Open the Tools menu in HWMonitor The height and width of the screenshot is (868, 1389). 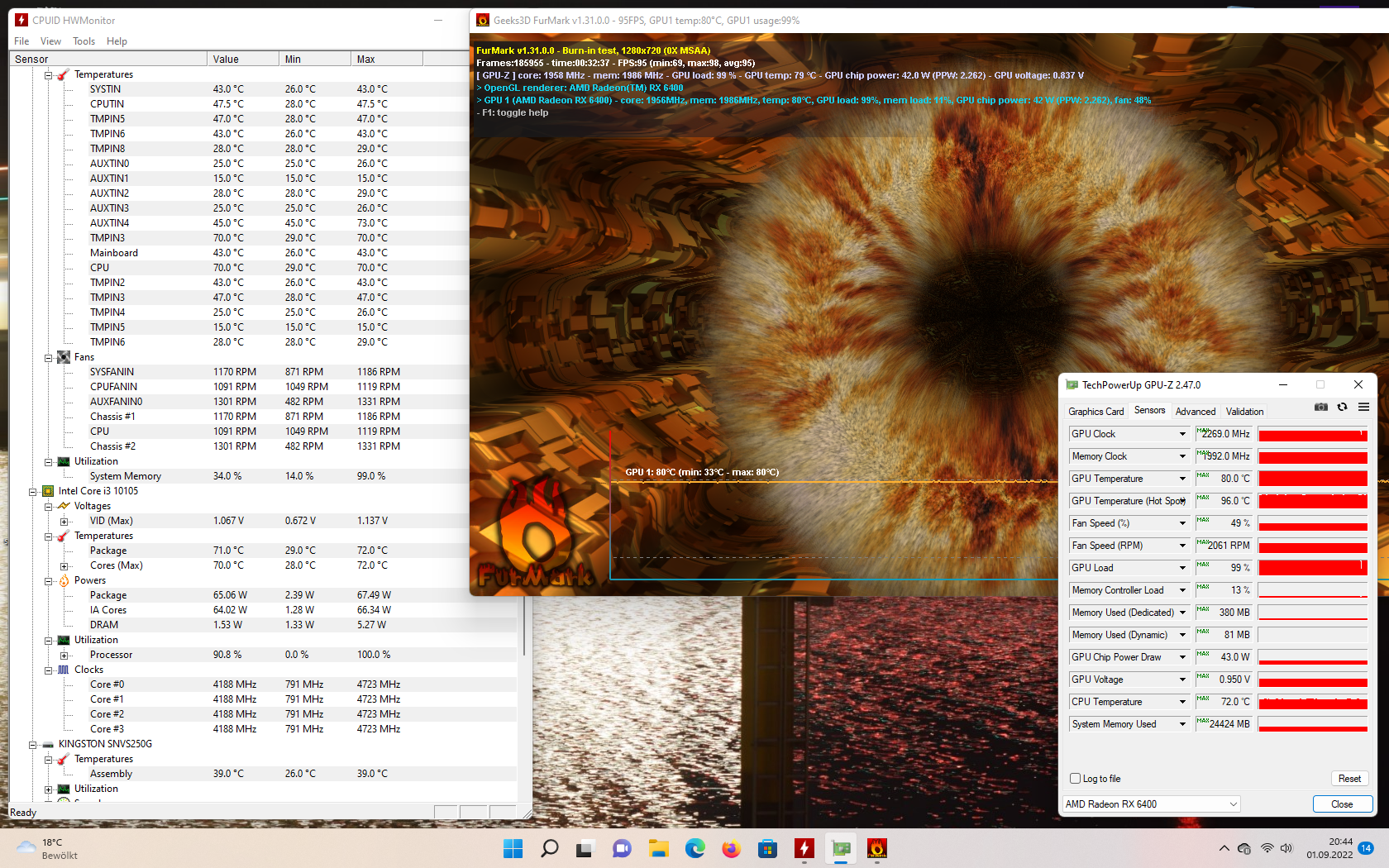coord(84,41)
